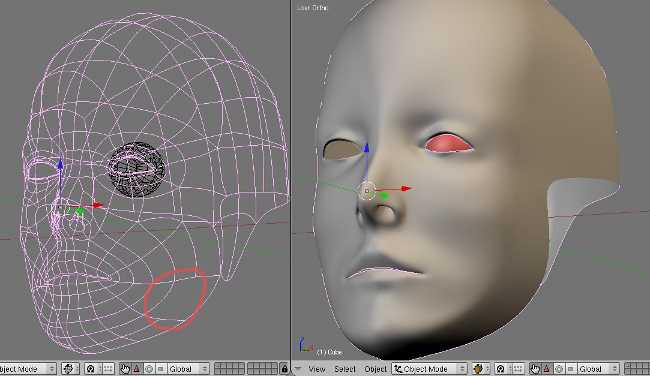Open the View menu in right viewport
This screenshot has width=650, height=376.
[x=317, y=369]
